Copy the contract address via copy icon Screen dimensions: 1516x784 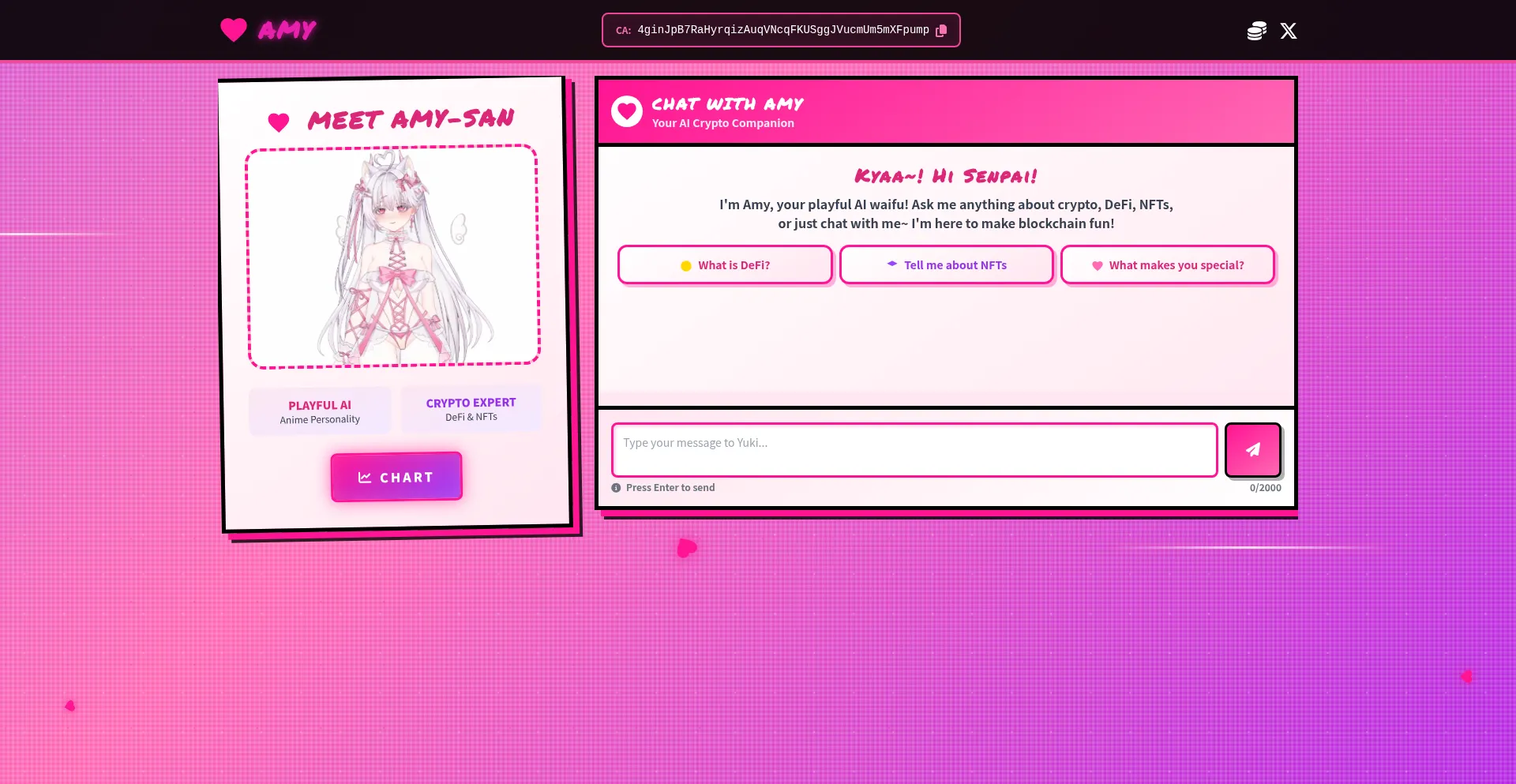pos(941,31)
